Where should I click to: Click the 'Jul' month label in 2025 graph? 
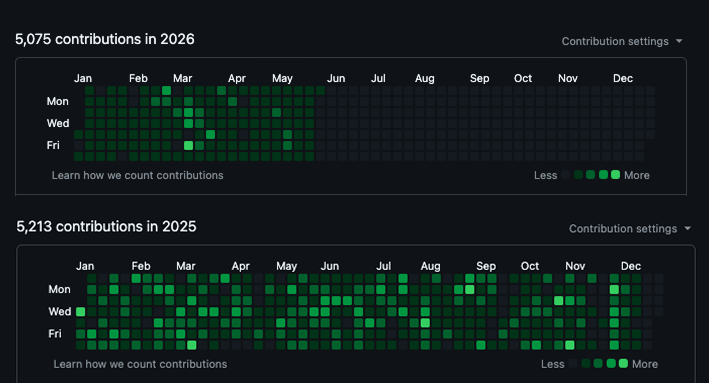[383, 266]
